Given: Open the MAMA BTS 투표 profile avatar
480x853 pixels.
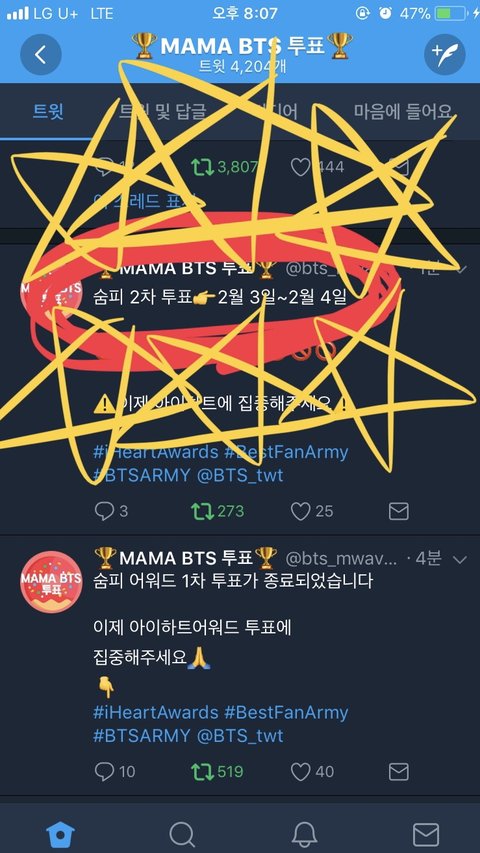Looking at the screenshot, I should point(51,582).
